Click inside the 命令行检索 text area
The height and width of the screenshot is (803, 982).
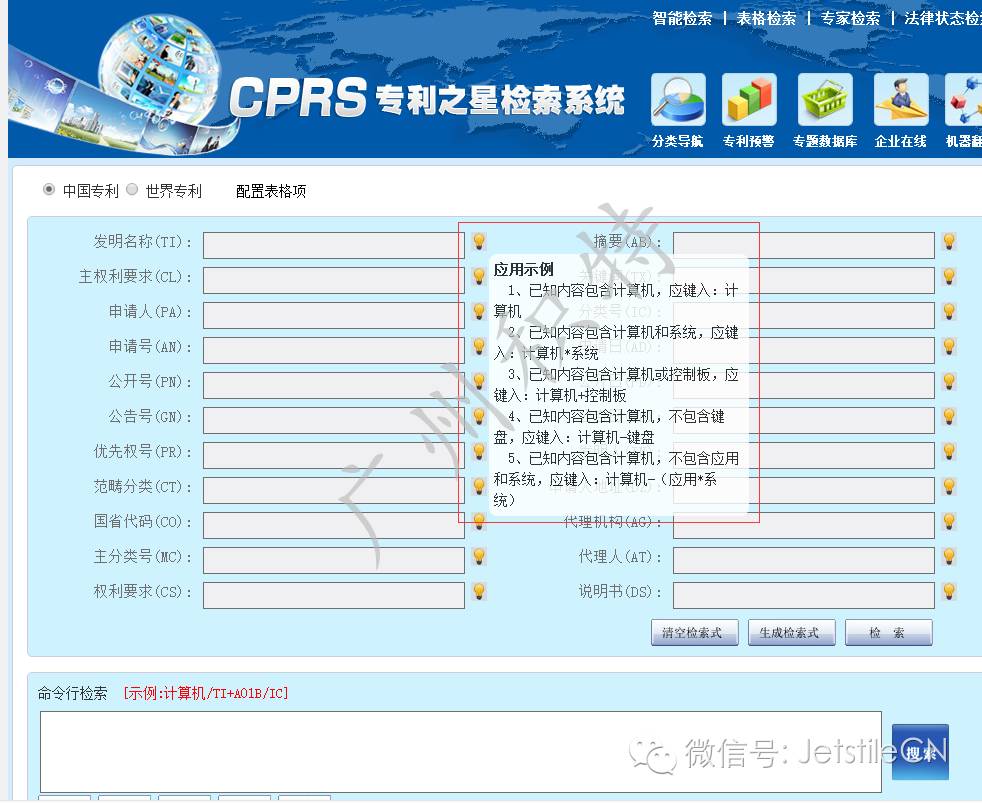tap(461, 752)
